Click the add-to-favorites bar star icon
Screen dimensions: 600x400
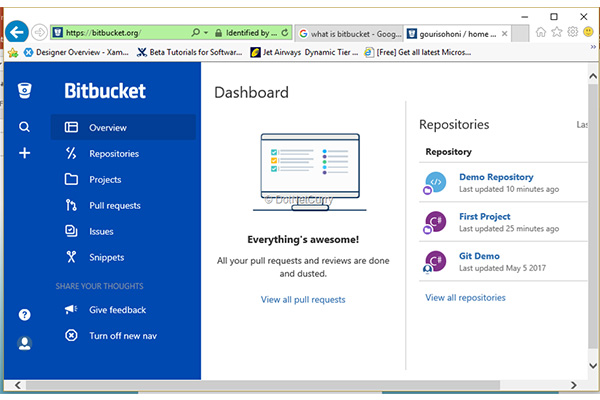coord(13,52)
